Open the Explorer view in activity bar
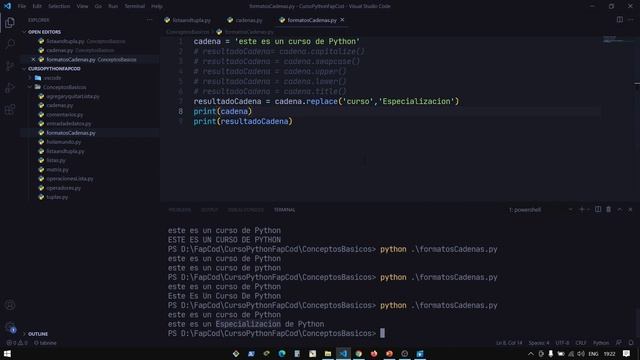The height and width of the screenshot is (360, 640). [10, 22]
